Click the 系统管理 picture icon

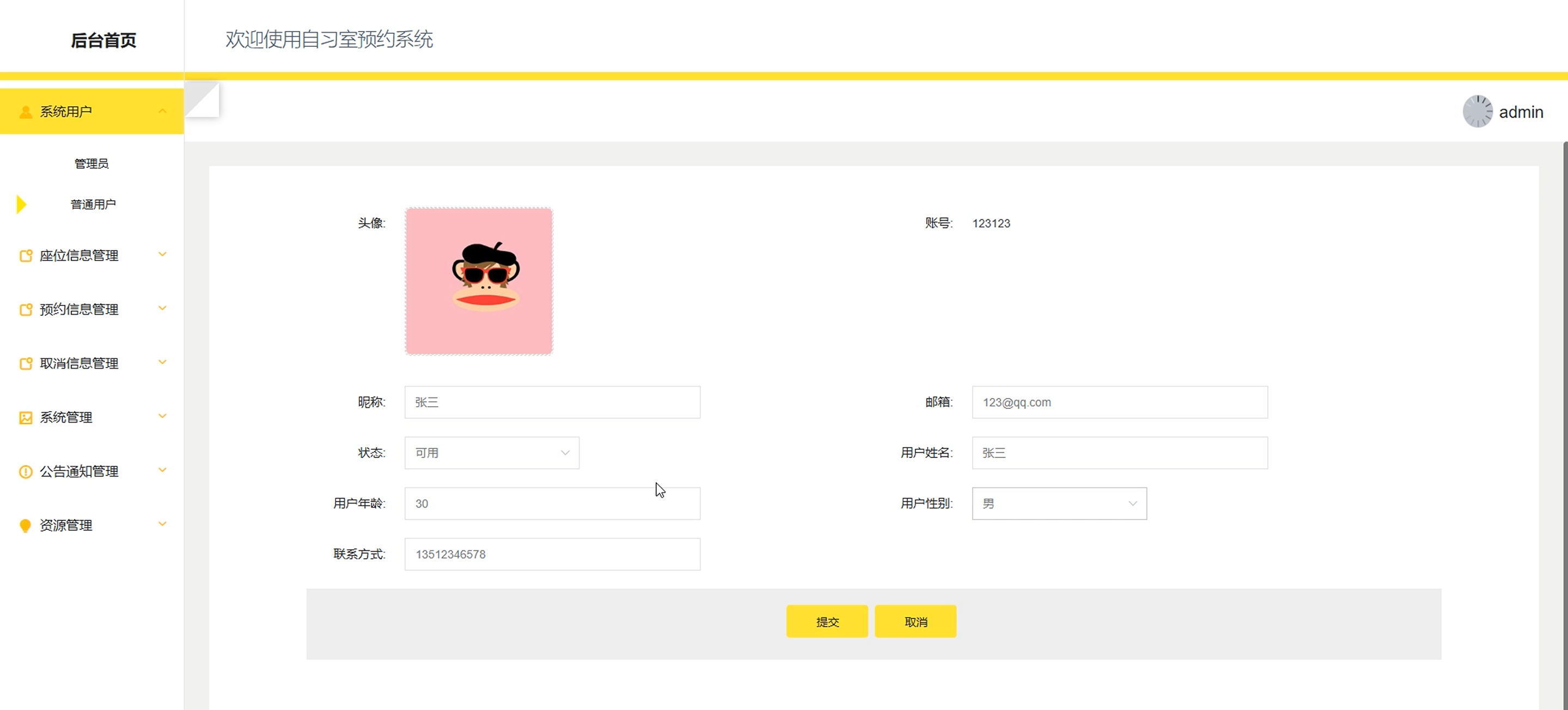(26, 418)
